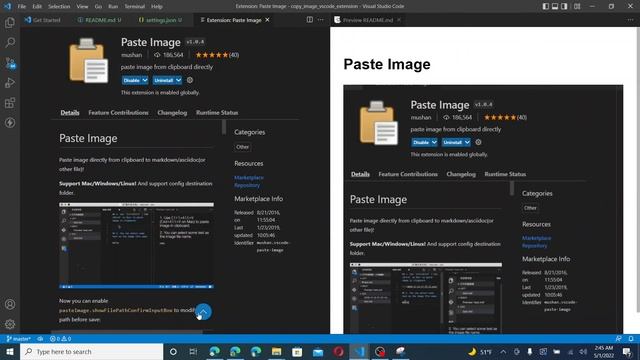Open the View menu
Image resolution: width=640 pixels, height=360 pixels.
[82, 7]
